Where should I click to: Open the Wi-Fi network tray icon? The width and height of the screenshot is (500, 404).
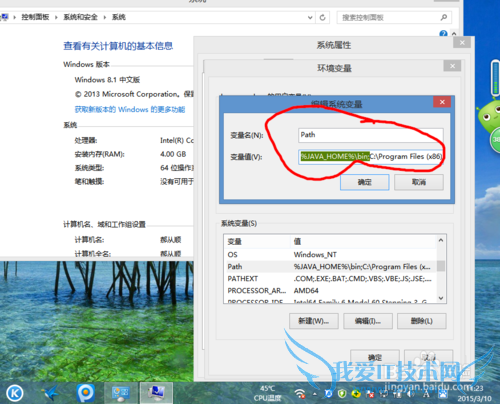300,394
